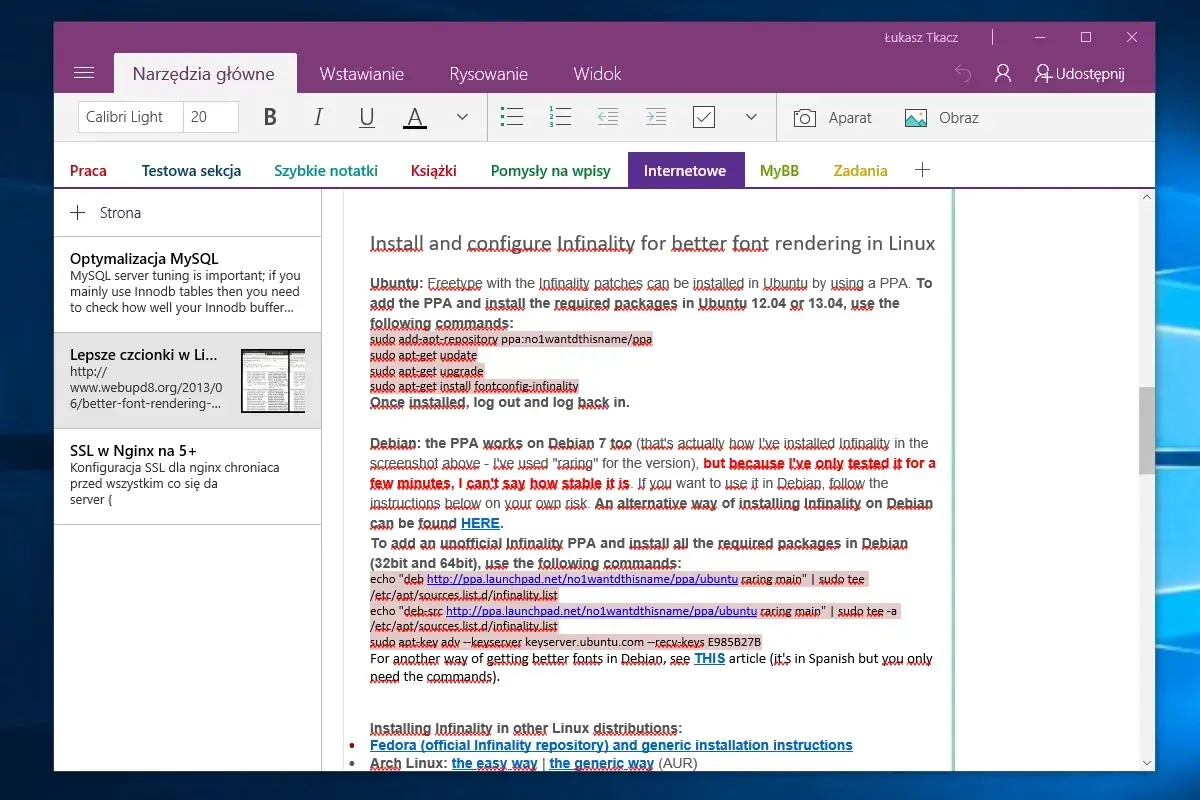The height and width of the screenshot is (800, 1200).
Task: Click the sudo apt-key adv command line
Action: click(565, 642)
